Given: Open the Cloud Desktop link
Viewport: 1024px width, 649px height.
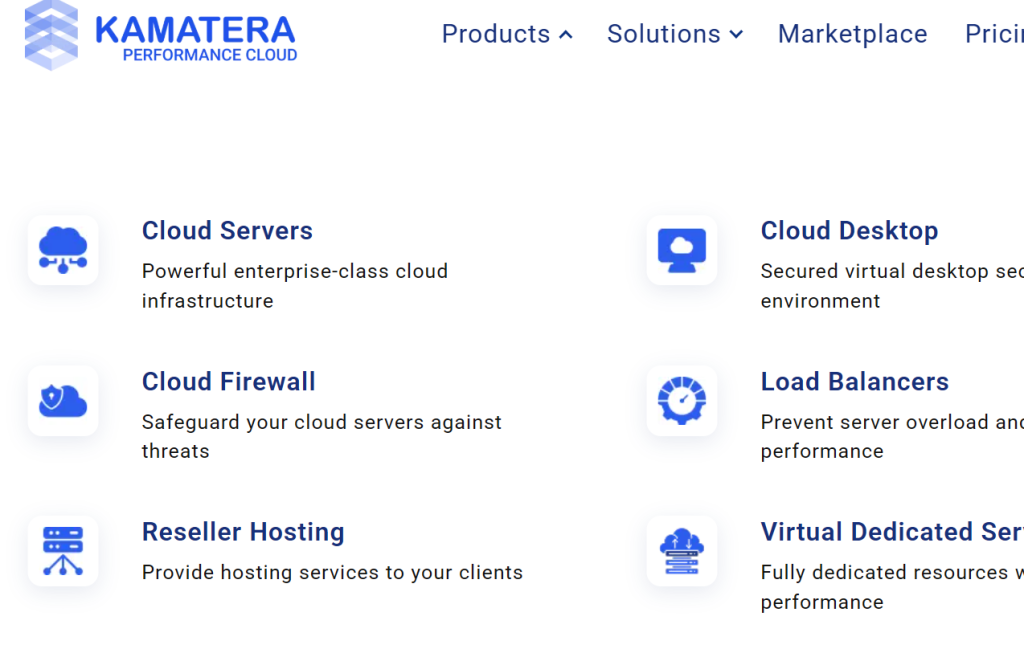Looking at the screenshot, I should coord(849,230).
